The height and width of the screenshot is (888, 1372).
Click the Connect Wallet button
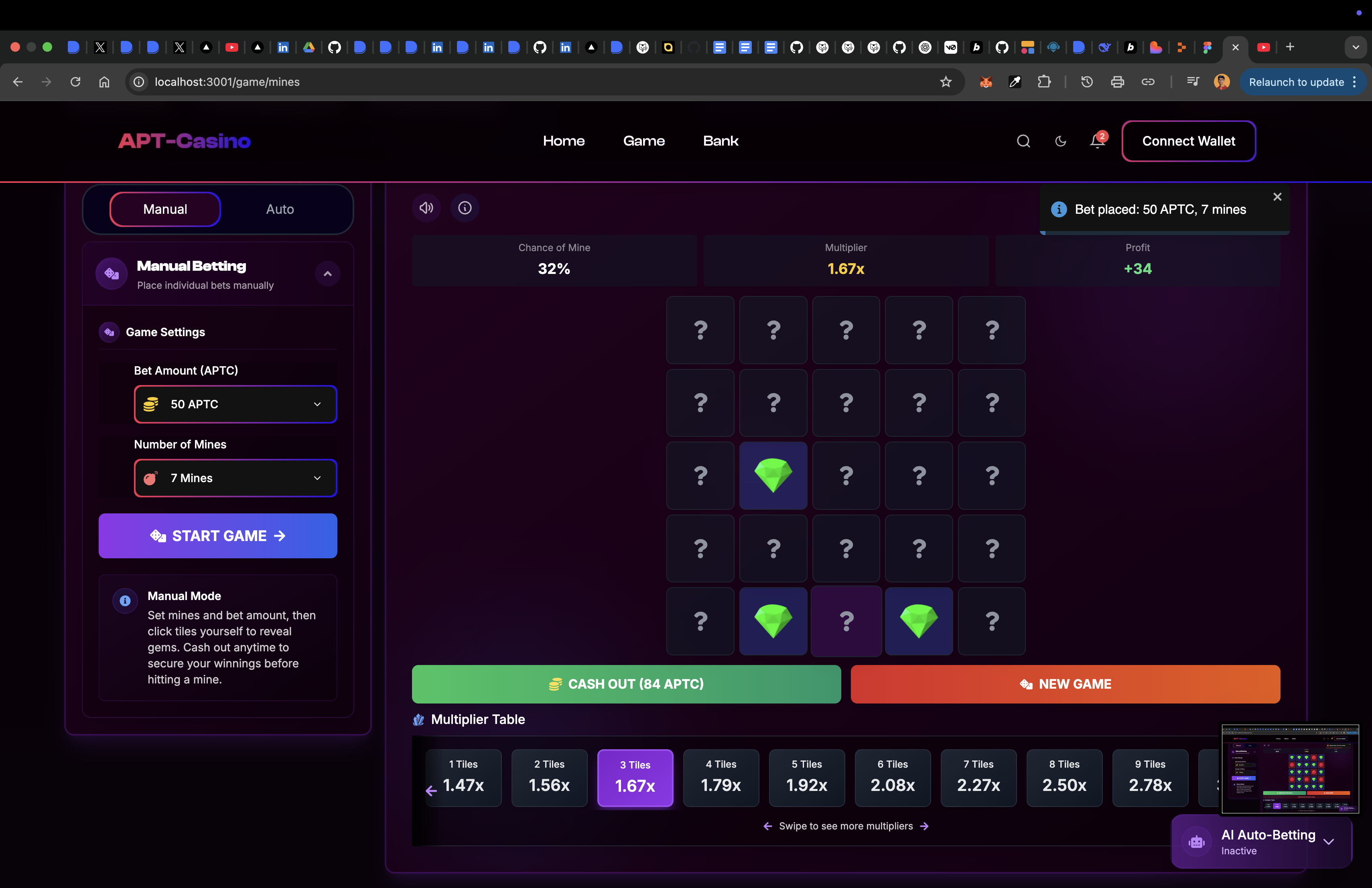[1188, 141]
